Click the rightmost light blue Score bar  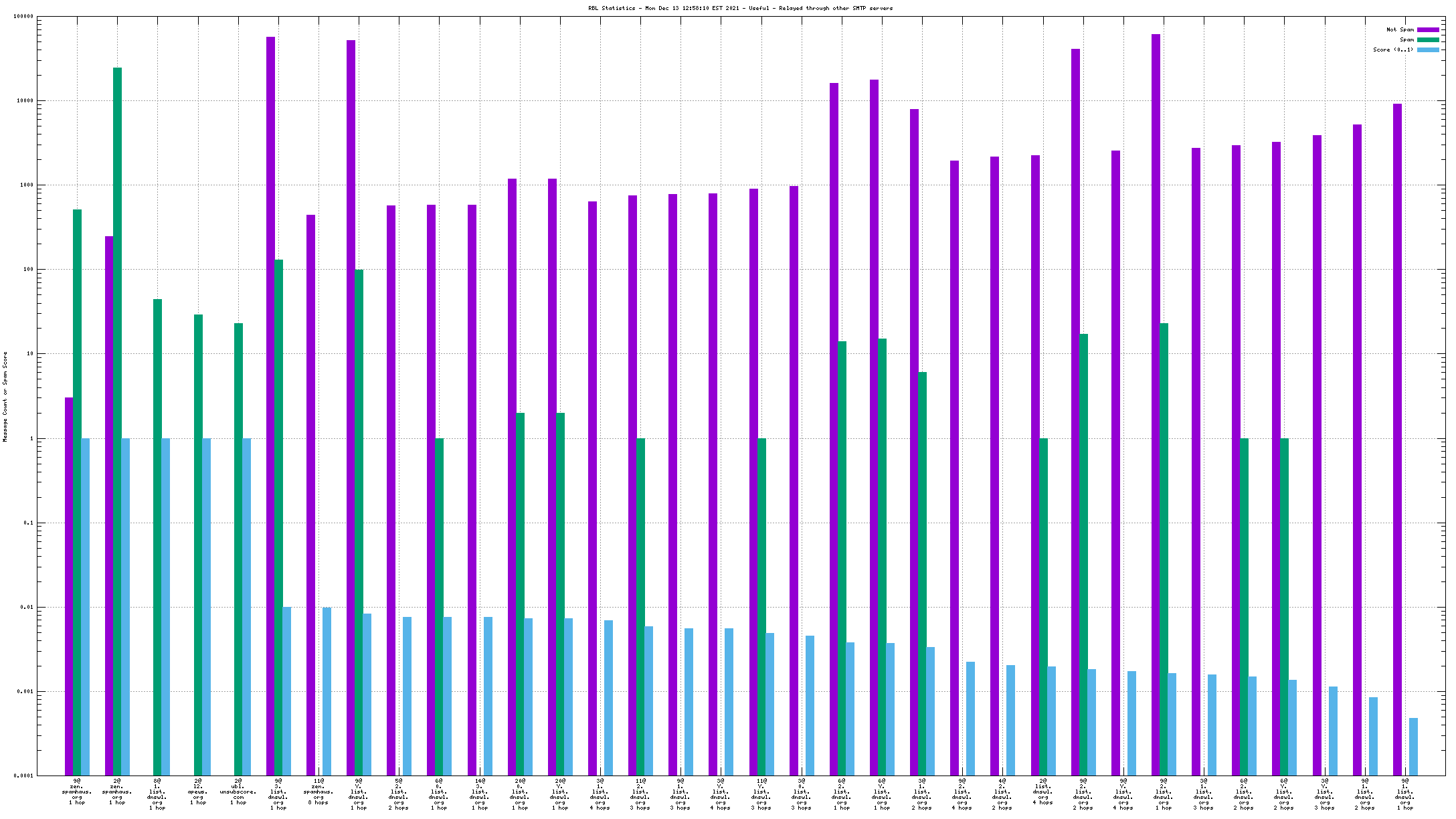coord(1413,746)
